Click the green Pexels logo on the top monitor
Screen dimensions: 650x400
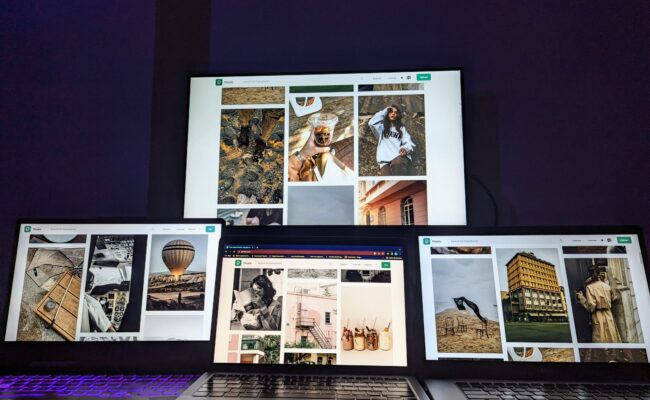[x=219, y=82]
